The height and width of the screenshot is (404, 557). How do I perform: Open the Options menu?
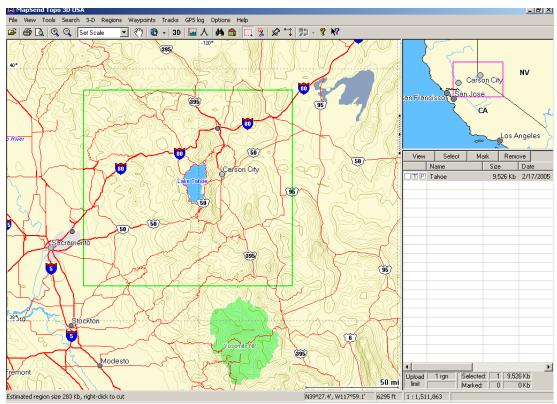tap(220, 20)
